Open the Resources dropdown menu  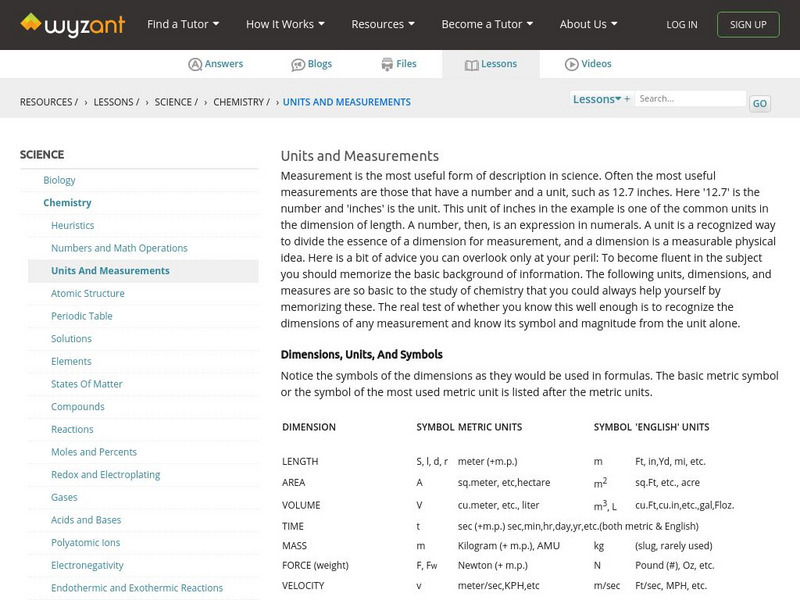[x=384, y=24]
